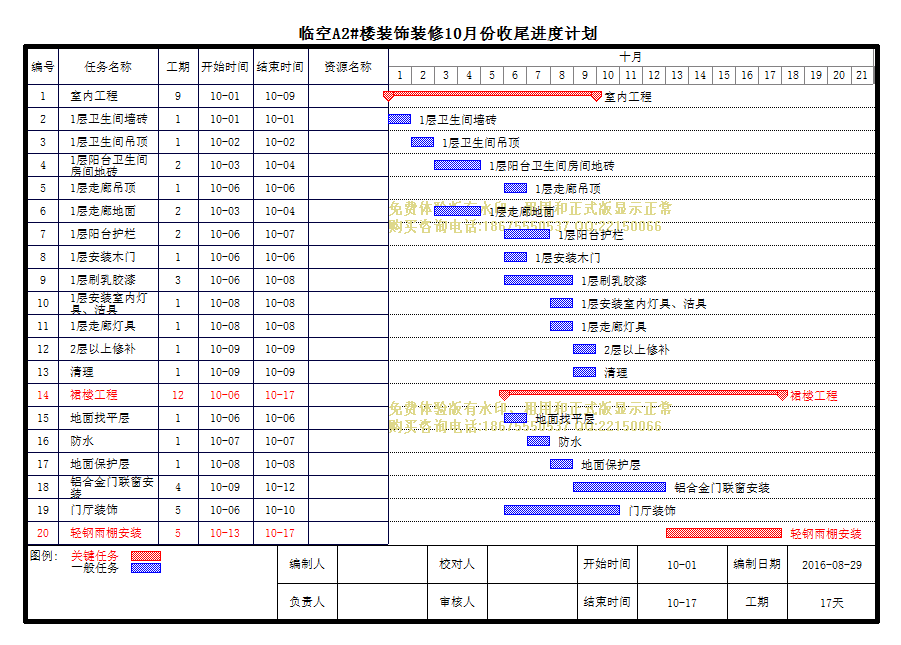The width and height of the screenshot is (901, 645).
Task: Click the 开始时间 column header in the task table
Action: [225, 67]
